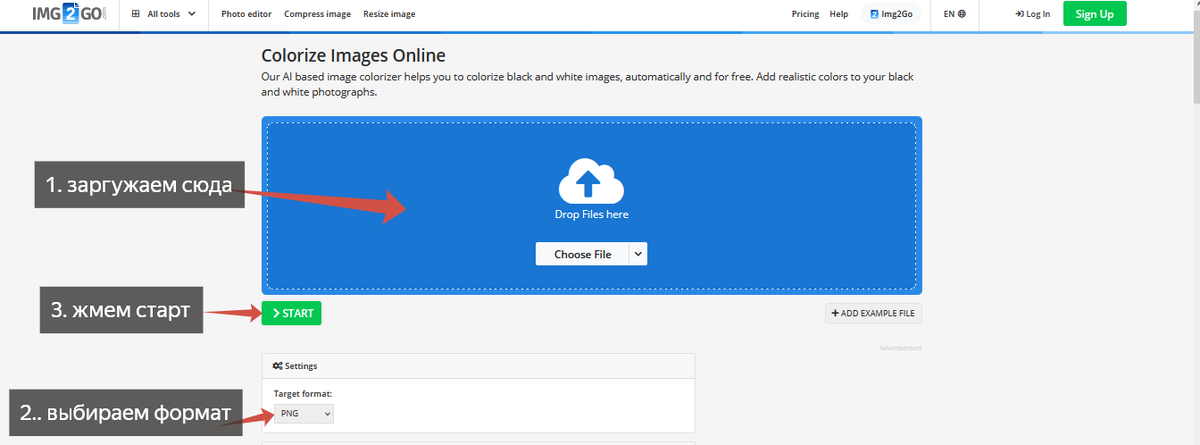Open the EN language selector
Image resolution: width=1200 pixels, height=445 pixels.
[x=955, y=14]
